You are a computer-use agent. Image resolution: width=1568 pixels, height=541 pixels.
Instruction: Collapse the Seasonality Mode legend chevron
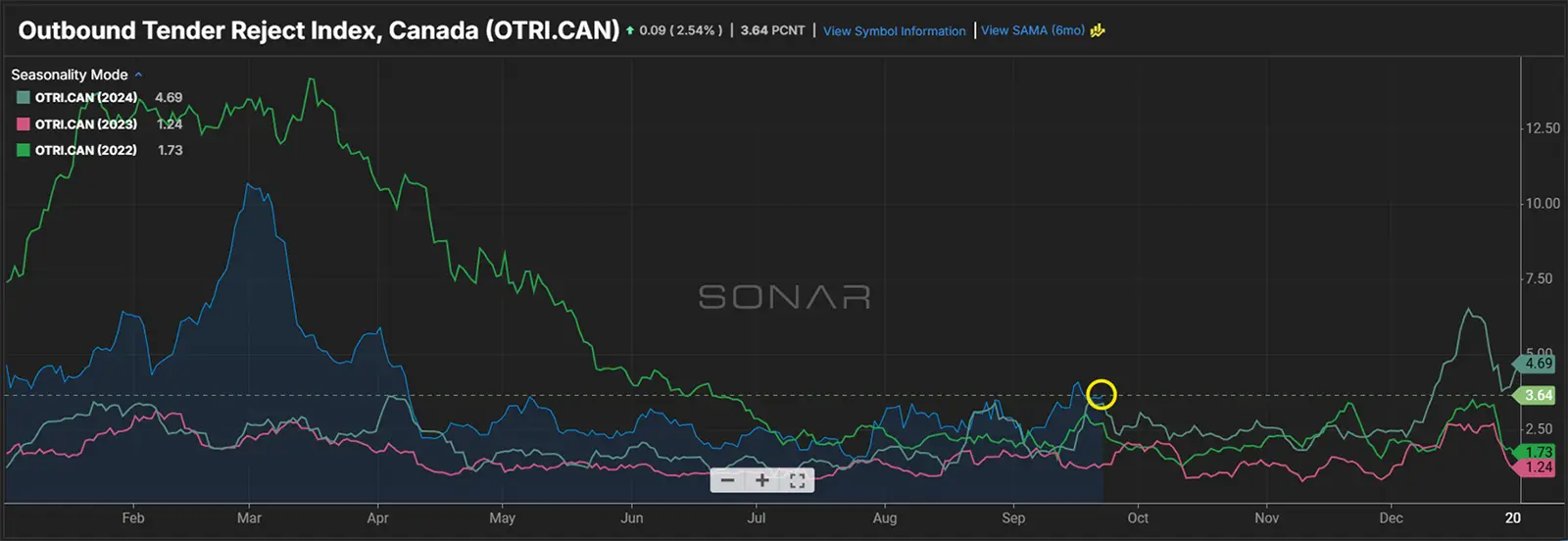138,74
